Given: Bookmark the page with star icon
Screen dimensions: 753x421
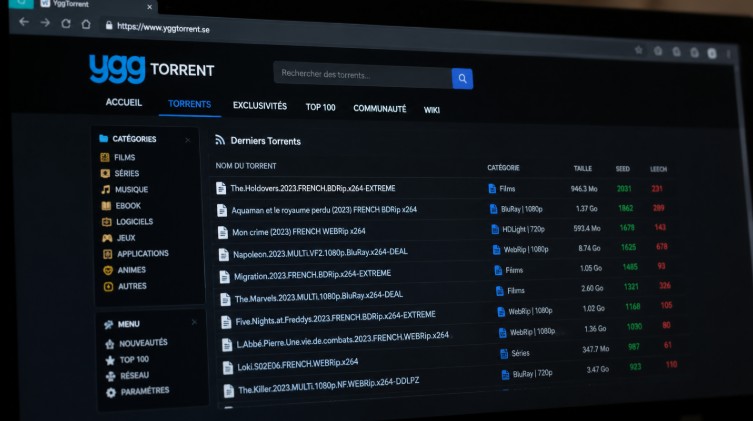Looking at the screenshot, I should [x=639, y=49].
